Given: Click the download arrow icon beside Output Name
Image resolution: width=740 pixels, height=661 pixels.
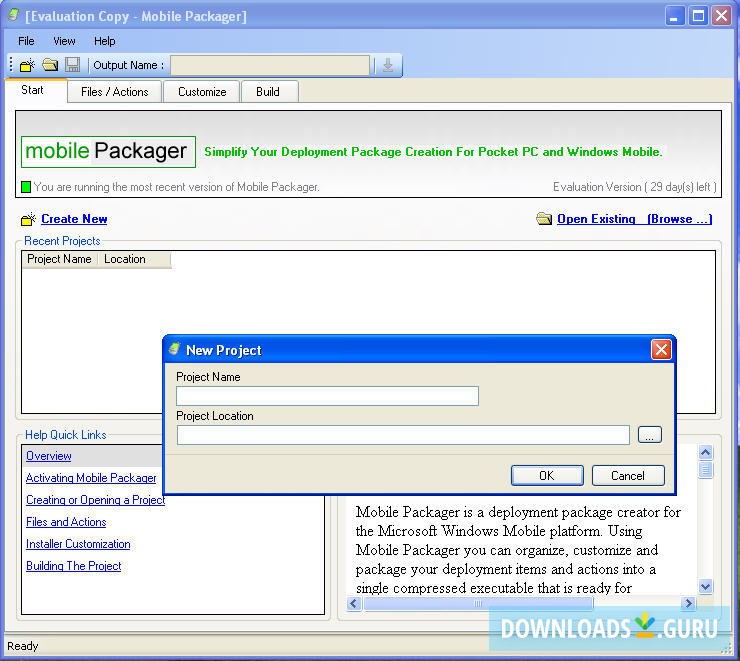Looking at the screenshot, I should click(388, 65).
